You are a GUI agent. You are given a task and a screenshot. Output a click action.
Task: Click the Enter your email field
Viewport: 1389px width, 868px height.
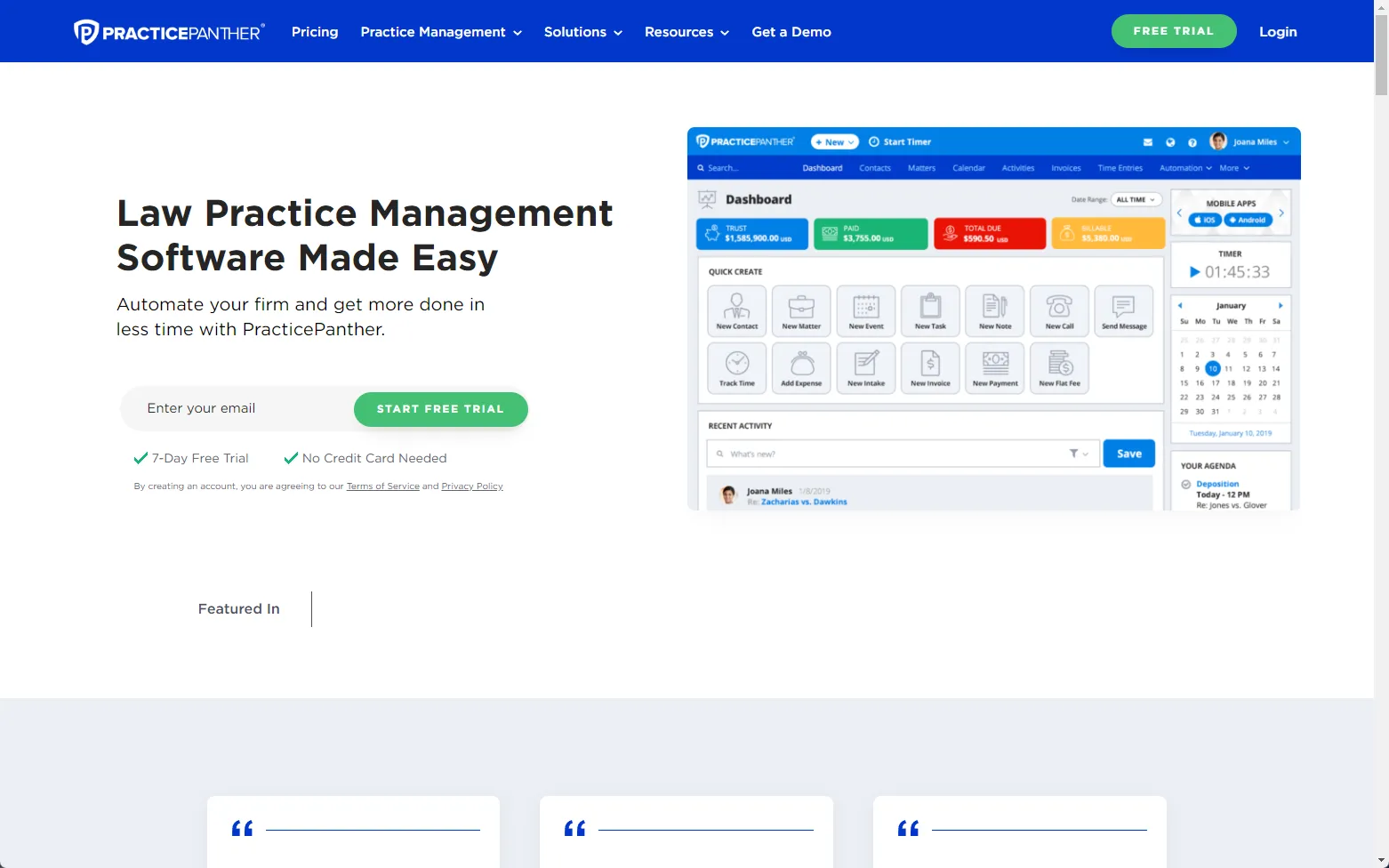click(238, 408)
